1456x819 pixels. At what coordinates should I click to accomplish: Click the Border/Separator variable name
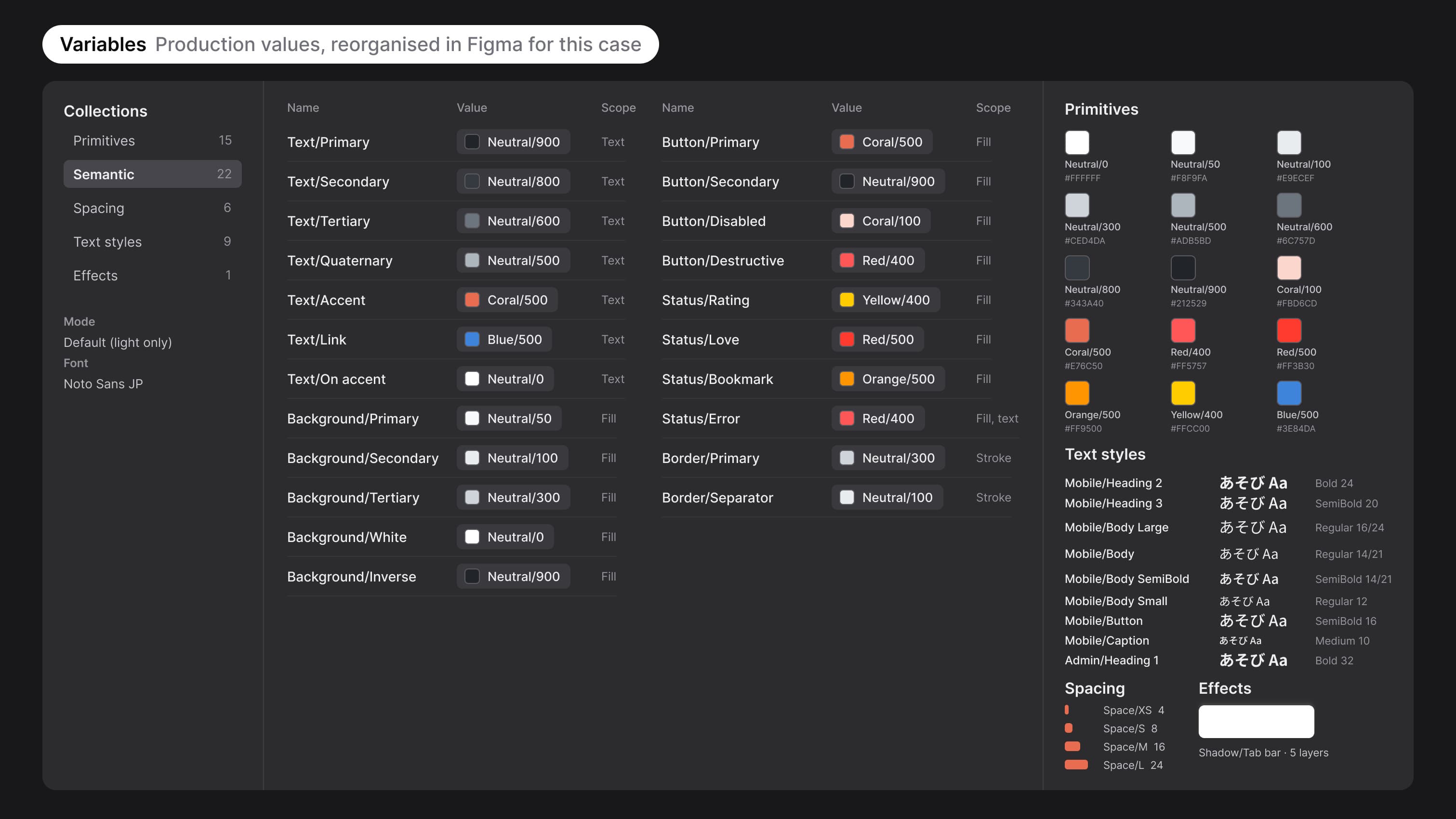point(717,497)
